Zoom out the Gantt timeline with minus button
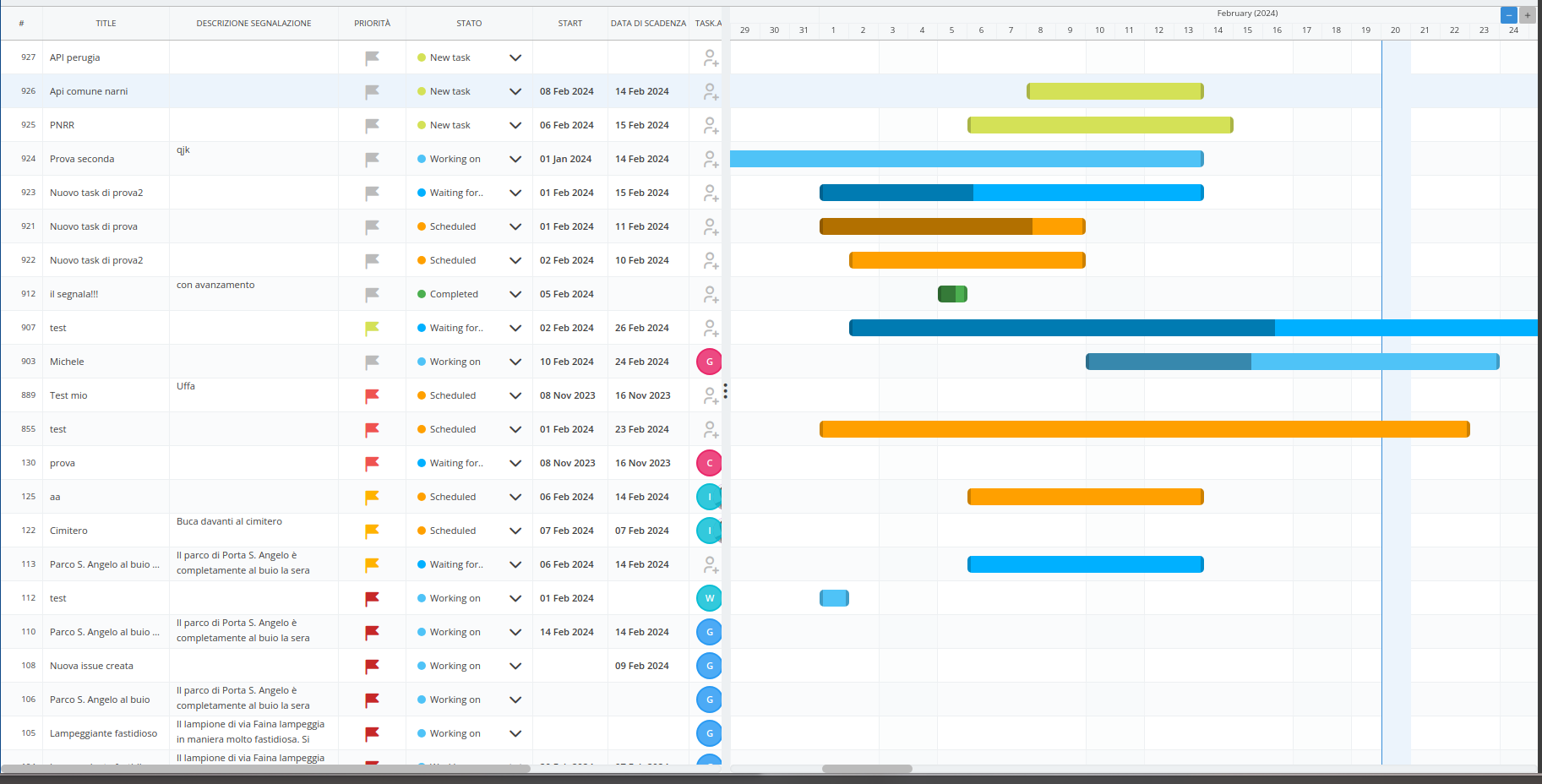Image resolution: width=1542 pixels, height=784 pixels. pyautogui.click(x=1508, y=15)
